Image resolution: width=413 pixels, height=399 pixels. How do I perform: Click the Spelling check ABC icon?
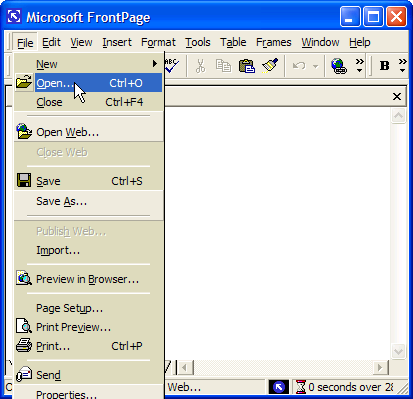(172, 66)
